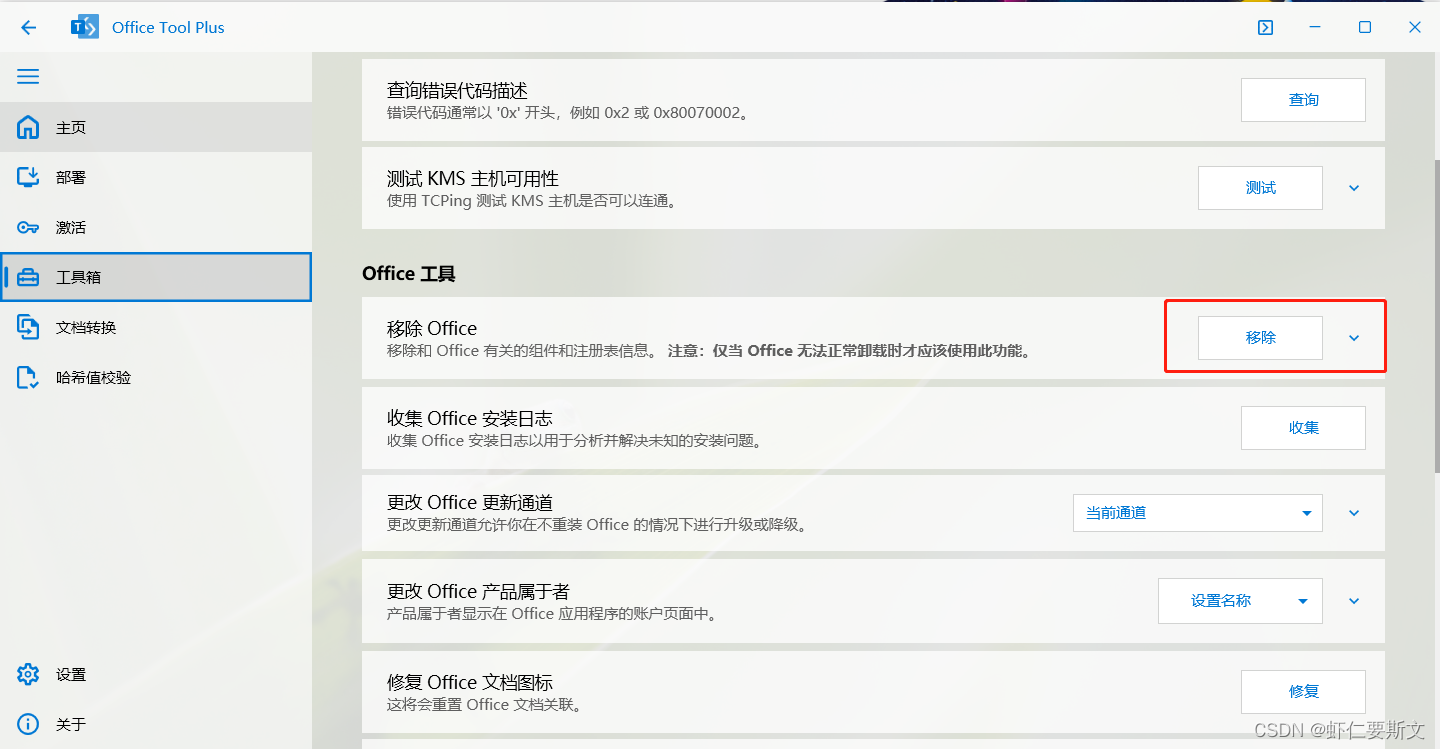
Task: Expand the 更改 Office 更新通道 chevron
Action: coord(1354,513)
